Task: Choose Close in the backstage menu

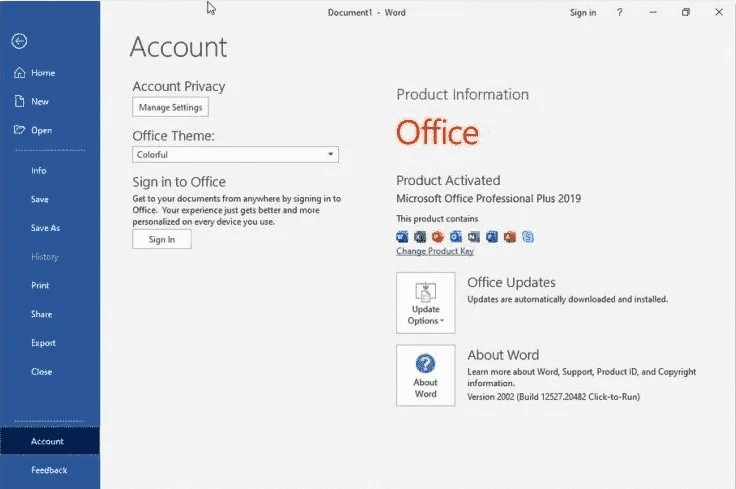Action: (x=41, y=372)
